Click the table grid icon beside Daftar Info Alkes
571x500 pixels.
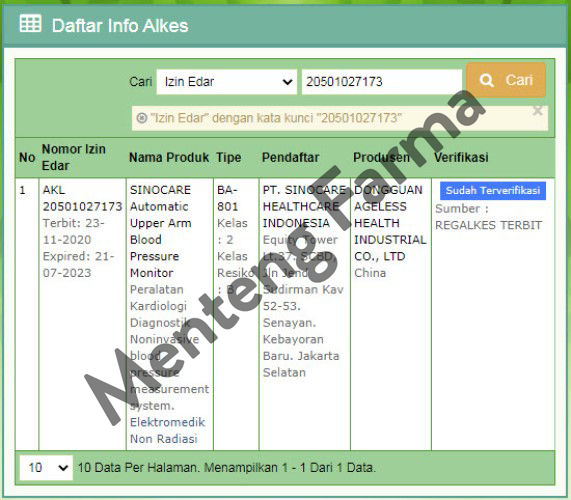pyautogui.click(x=30, y=24)
